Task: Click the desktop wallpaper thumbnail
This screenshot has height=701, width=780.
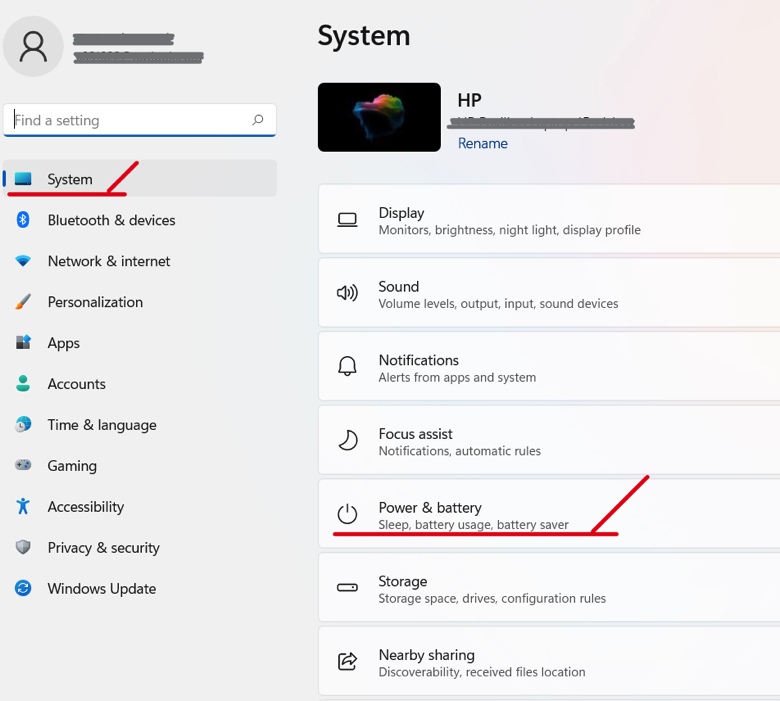Action: (x=379, y=117)
